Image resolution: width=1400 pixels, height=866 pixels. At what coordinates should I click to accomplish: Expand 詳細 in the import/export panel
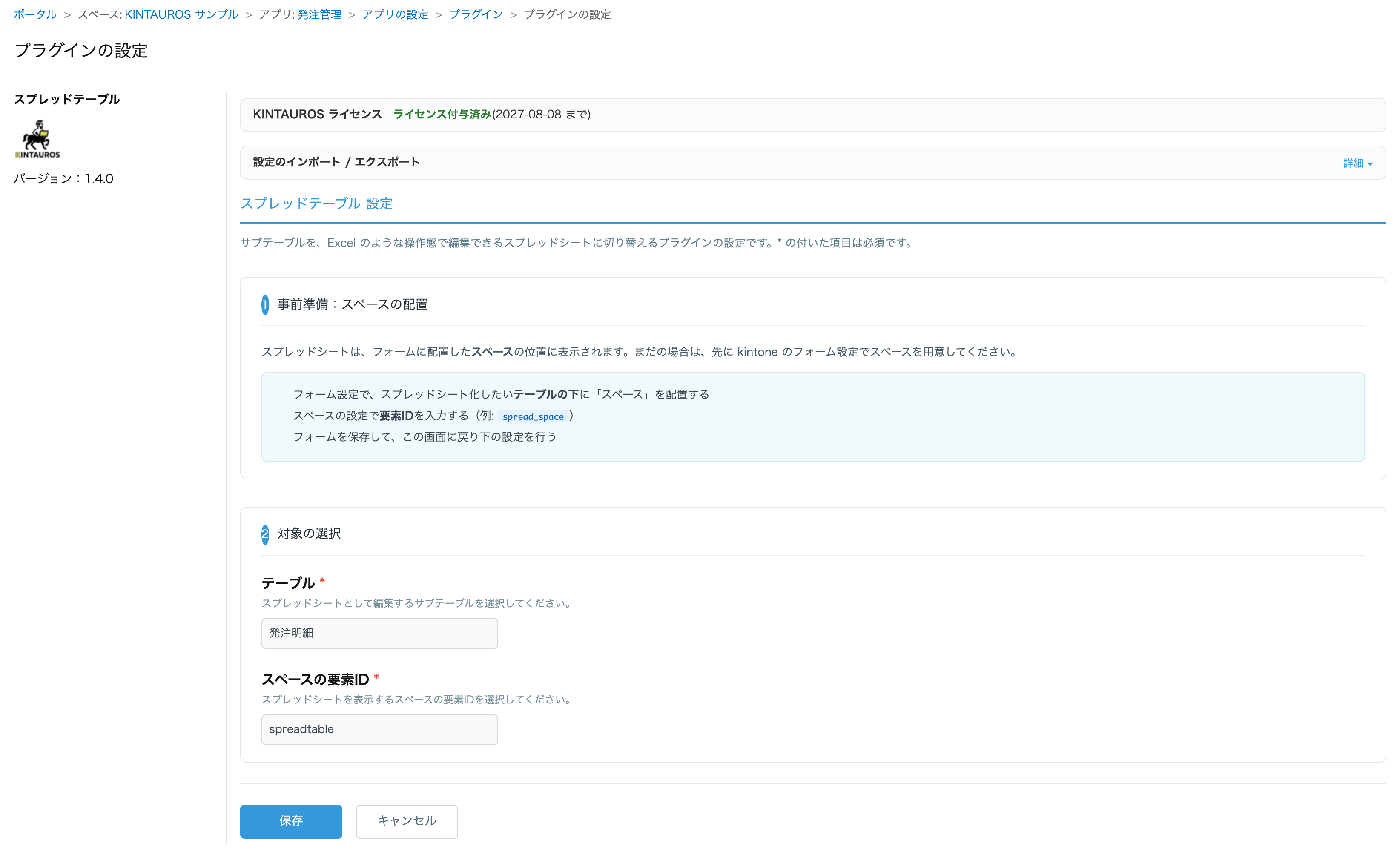click(x=1357, y=163)
